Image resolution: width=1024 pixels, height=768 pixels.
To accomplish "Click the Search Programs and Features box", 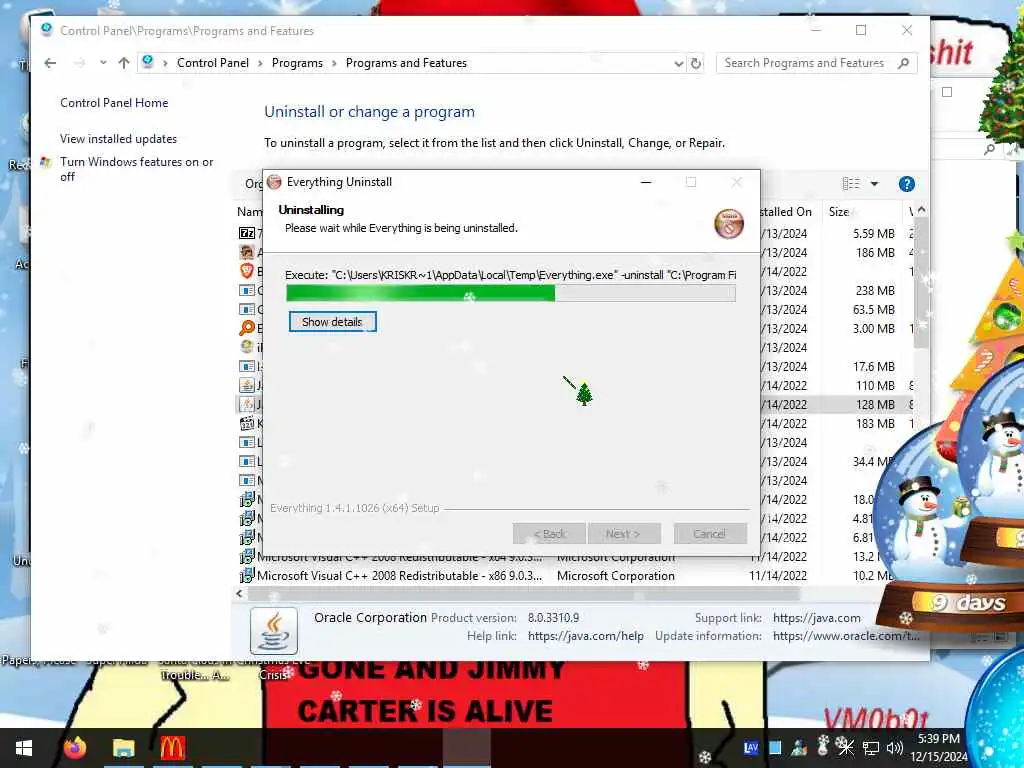I will [816, 63].
